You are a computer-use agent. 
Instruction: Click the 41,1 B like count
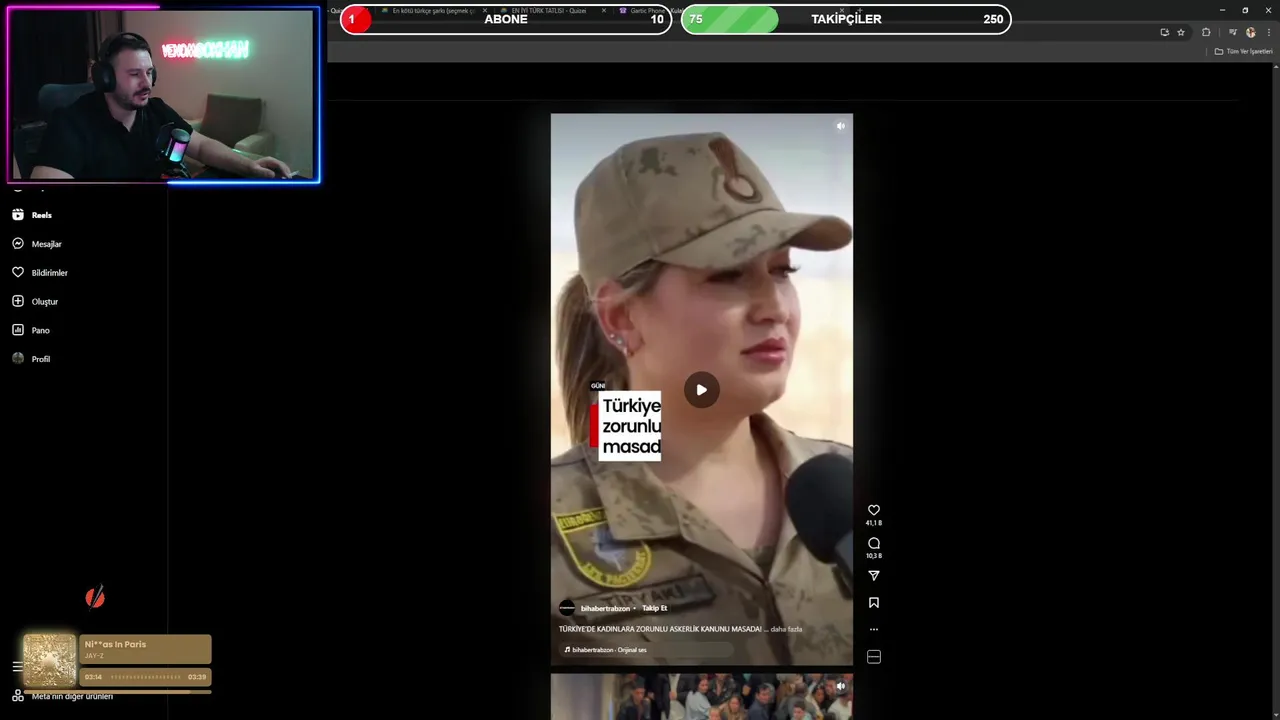point(873,523)
